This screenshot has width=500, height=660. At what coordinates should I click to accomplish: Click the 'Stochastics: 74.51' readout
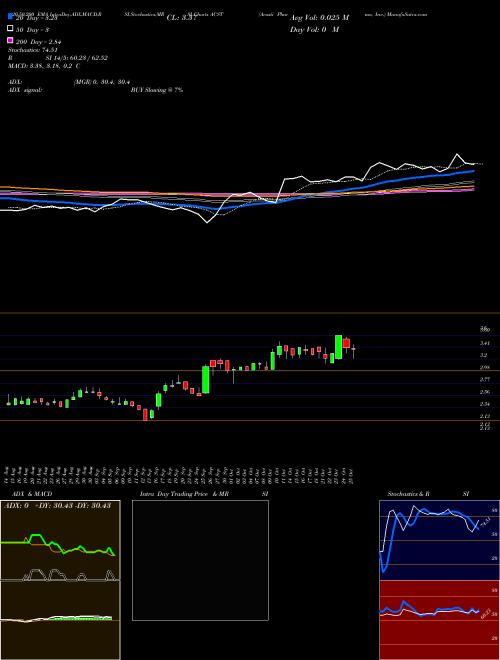coord(32,50)
